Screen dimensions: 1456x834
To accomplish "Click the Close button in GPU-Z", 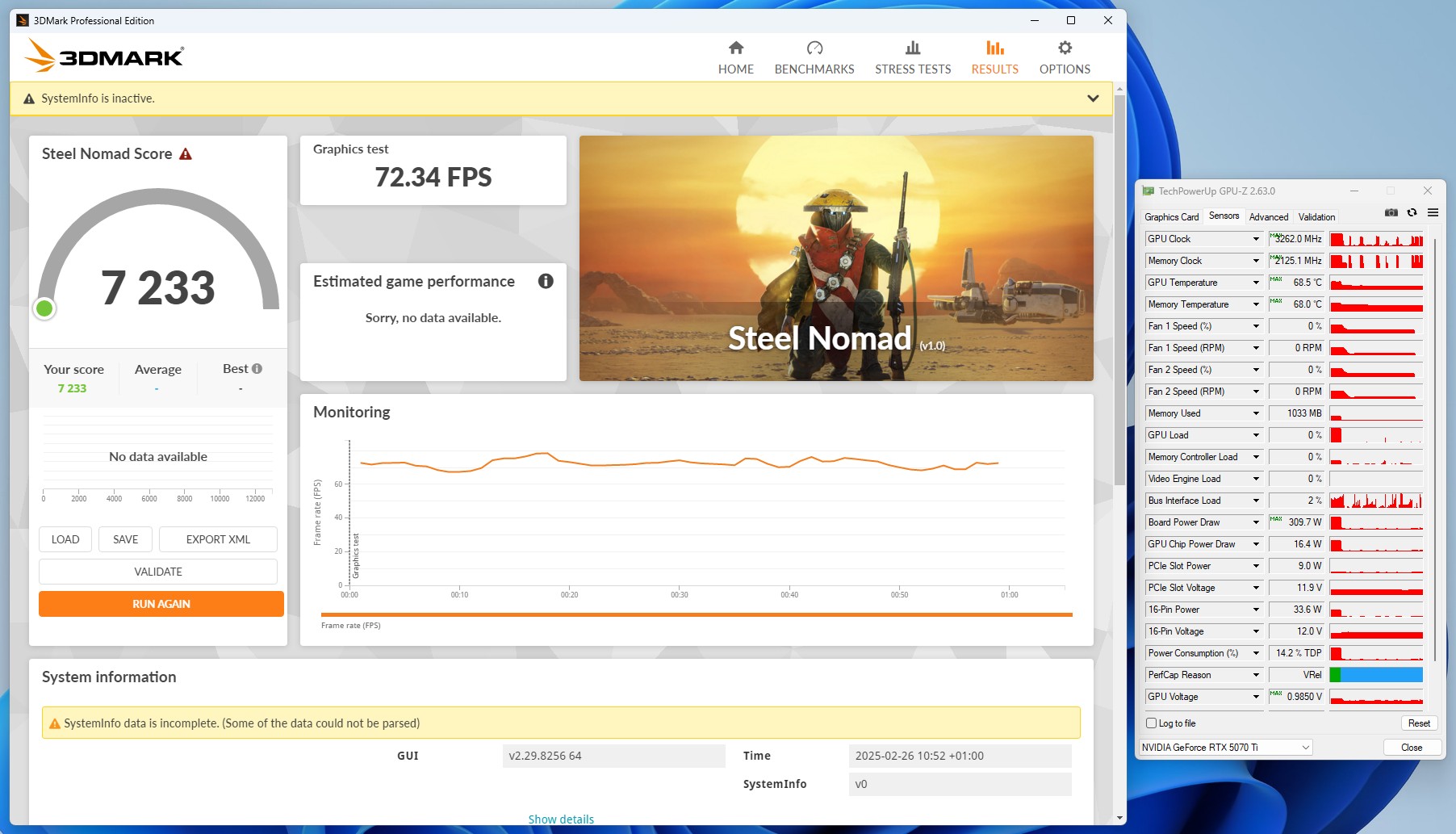I will 1412,748.
